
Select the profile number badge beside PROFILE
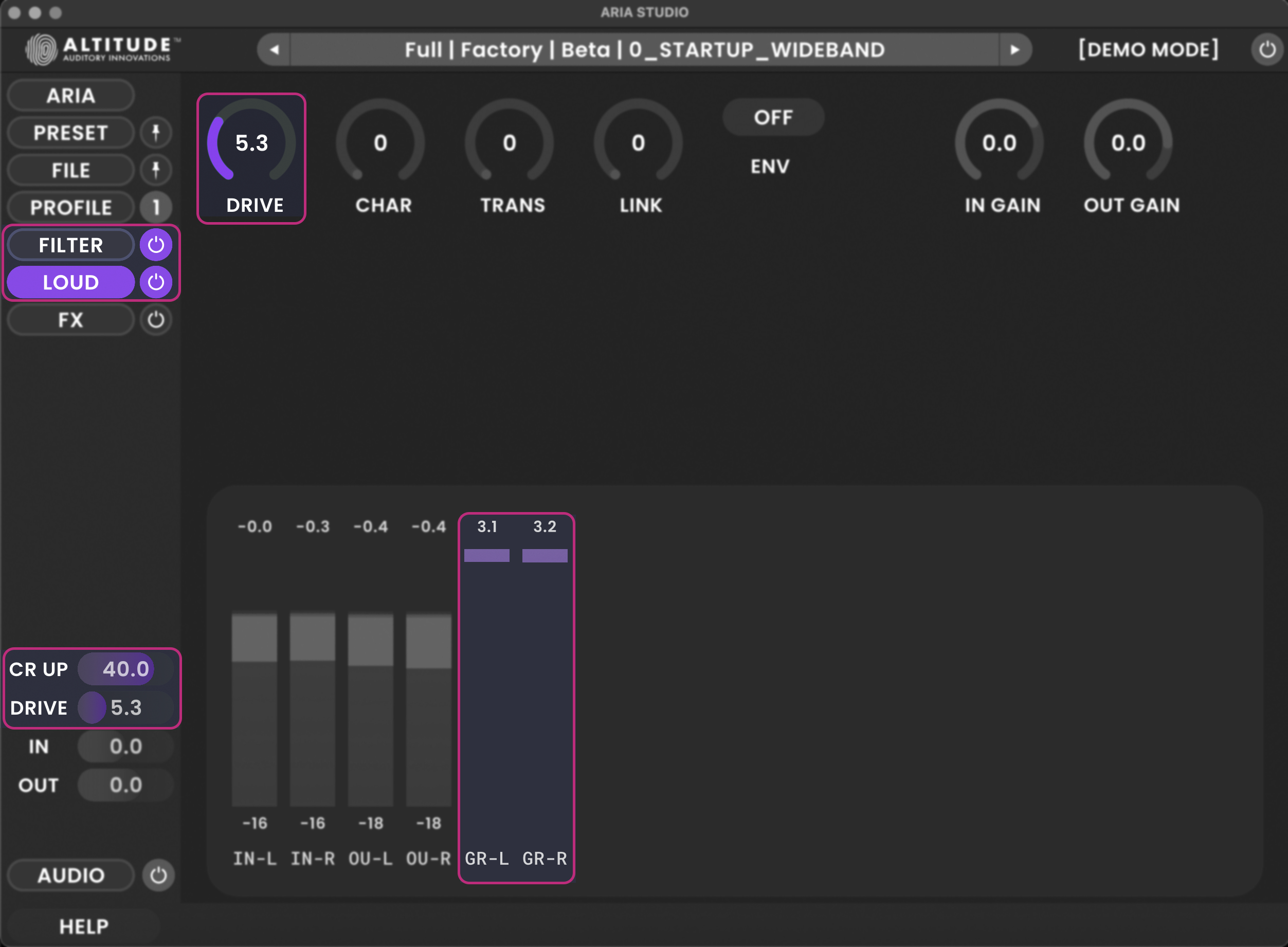click(156, 207)
